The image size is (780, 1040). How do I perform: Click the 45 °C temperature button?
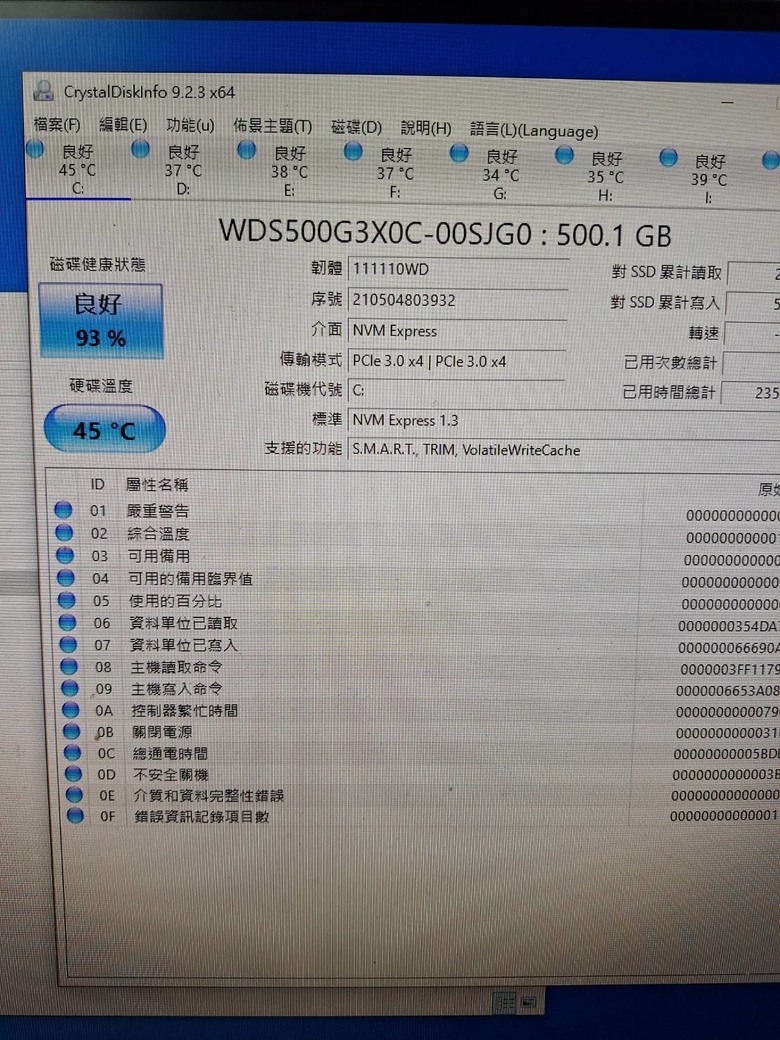point(104,430)
